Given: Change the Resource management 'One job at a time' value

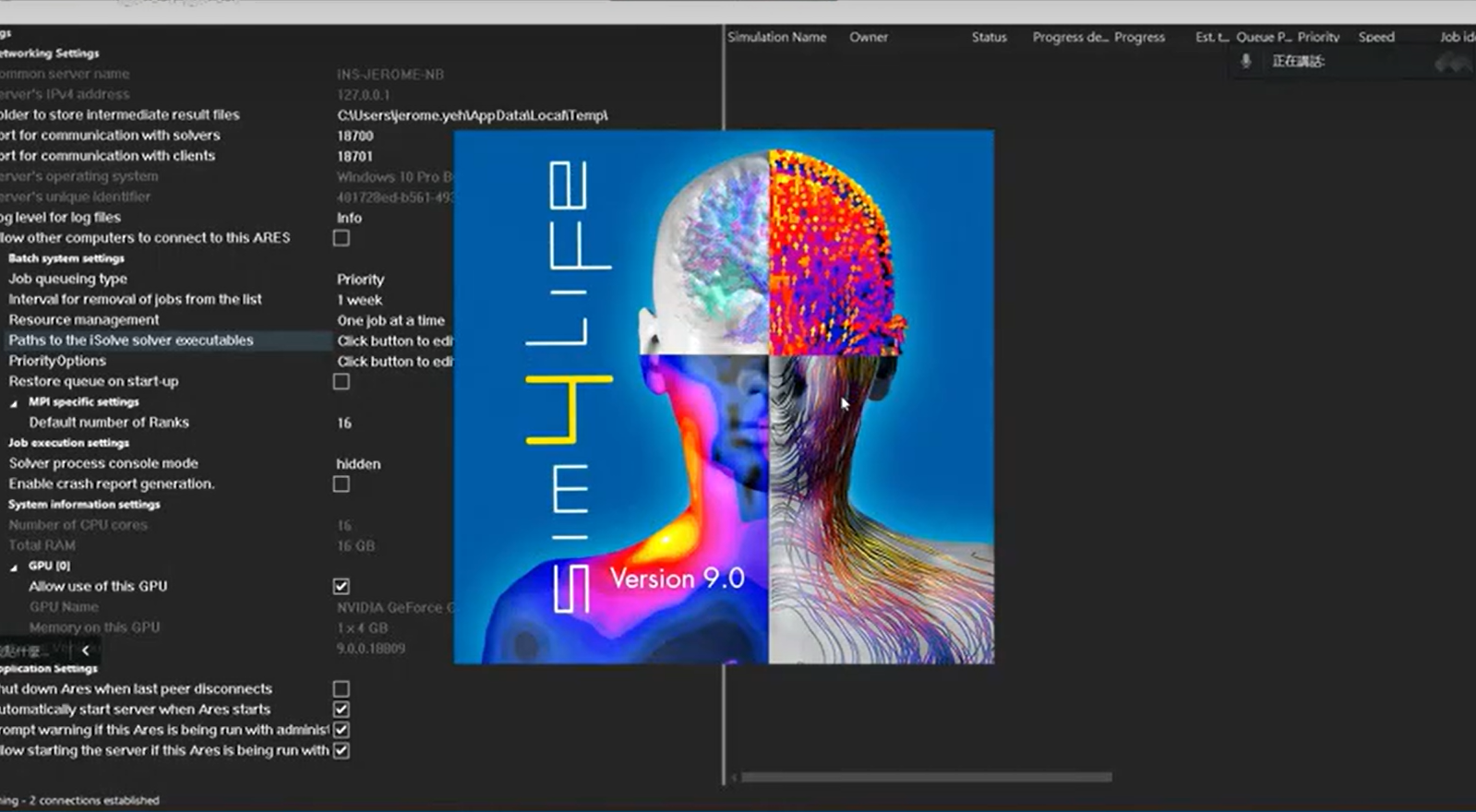Looking at the screenshot, I should coord(390,320).
